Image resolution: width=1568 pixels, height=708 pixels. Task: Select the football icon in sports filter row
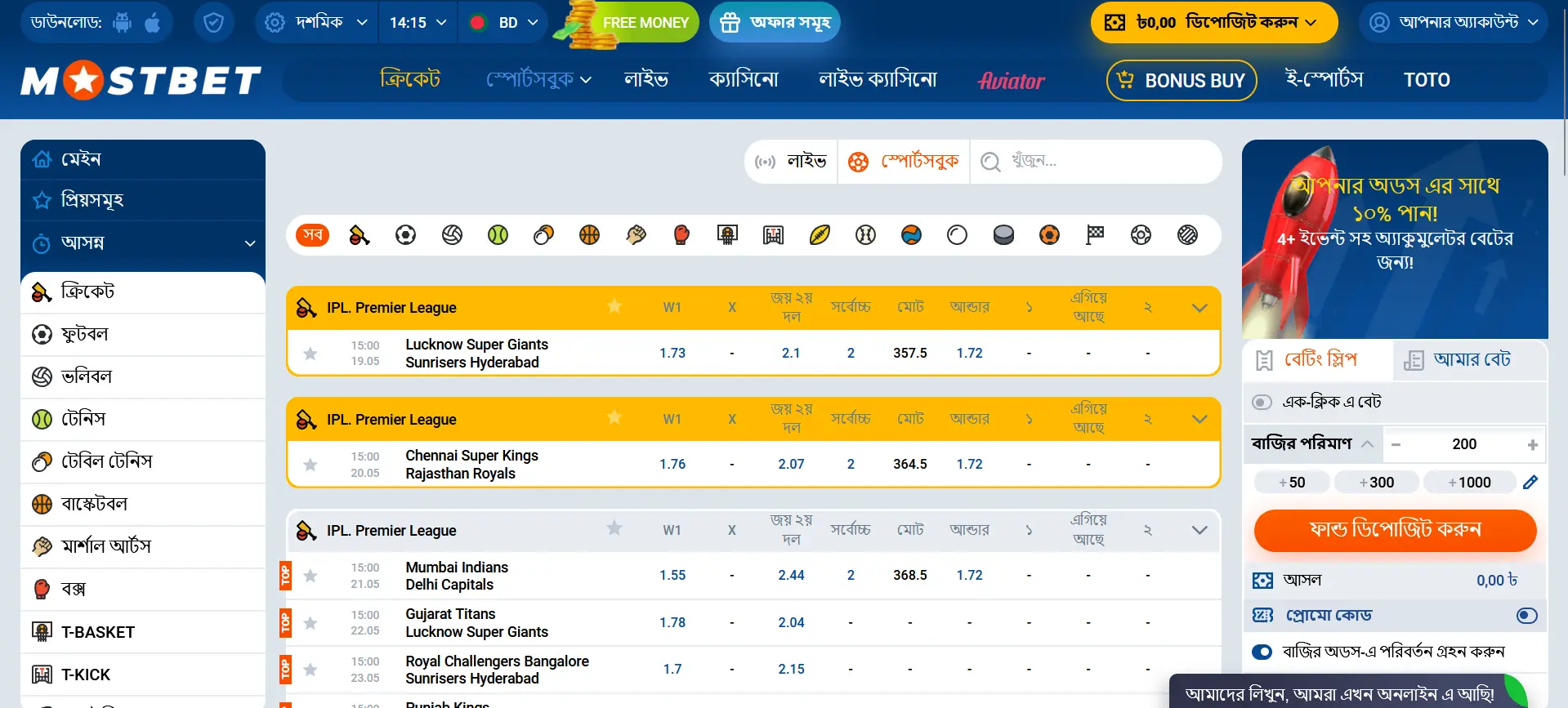[405, 235]
